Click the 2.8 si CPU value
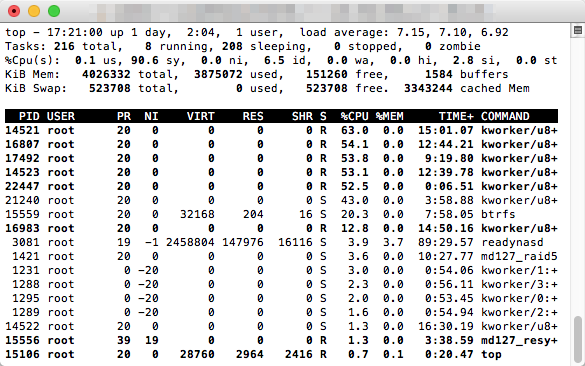The height and width of the screenshot is (366, 585). coord(463,60)
